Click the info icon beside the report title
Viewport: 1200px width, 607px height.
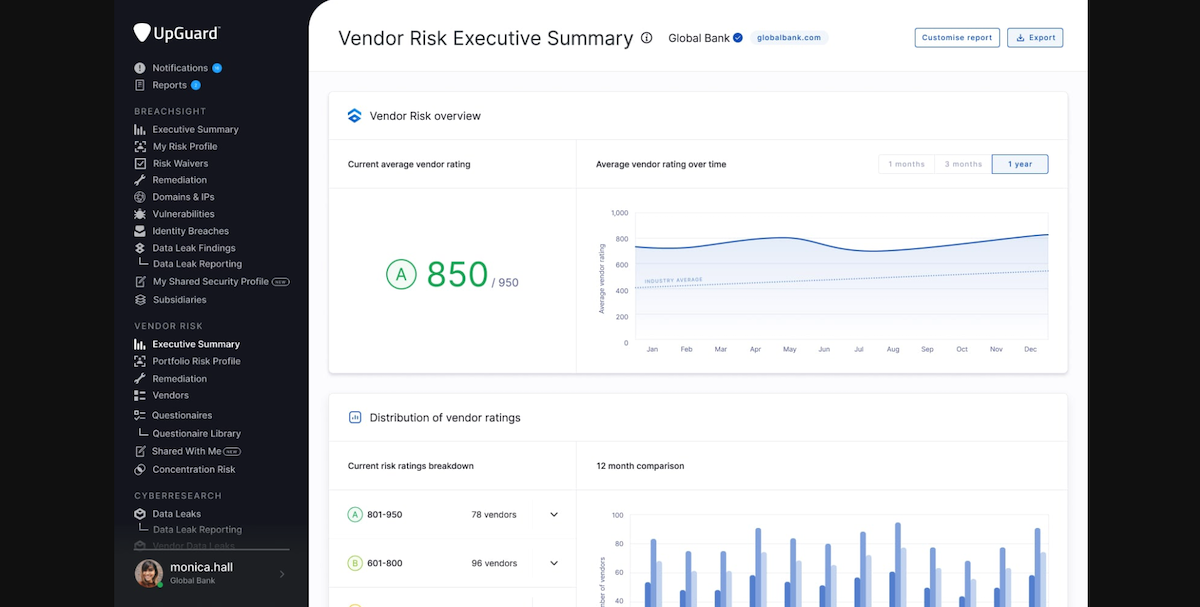(x=646, y=37)
